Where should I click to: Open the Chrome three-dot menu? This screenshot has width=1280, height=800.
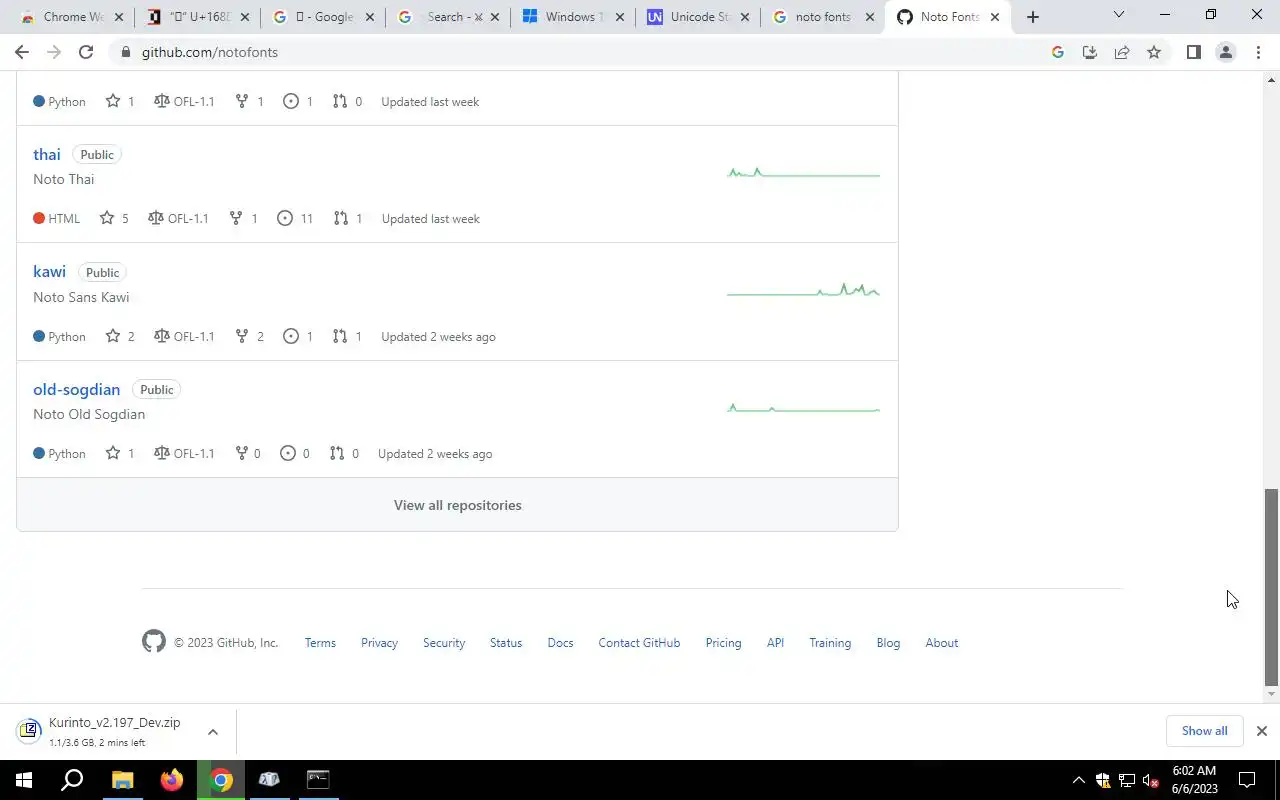point(1258,52)
